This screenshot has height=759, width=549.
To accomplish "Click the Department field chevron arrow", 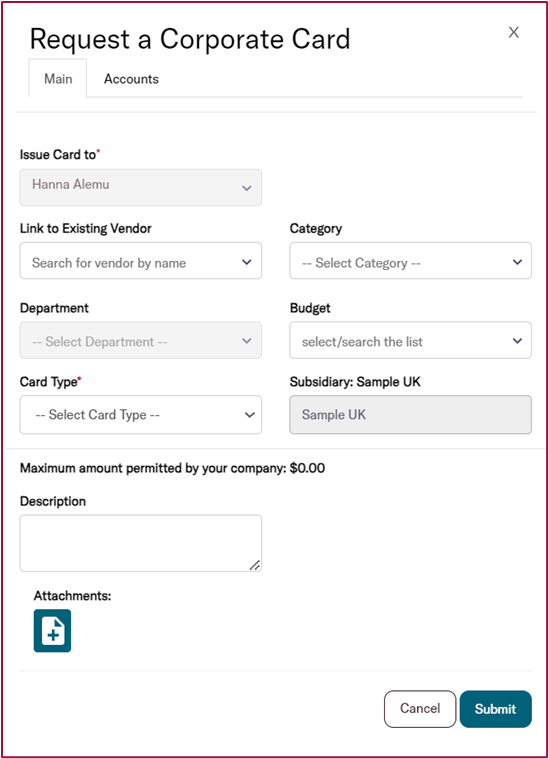I will (247, 341).
